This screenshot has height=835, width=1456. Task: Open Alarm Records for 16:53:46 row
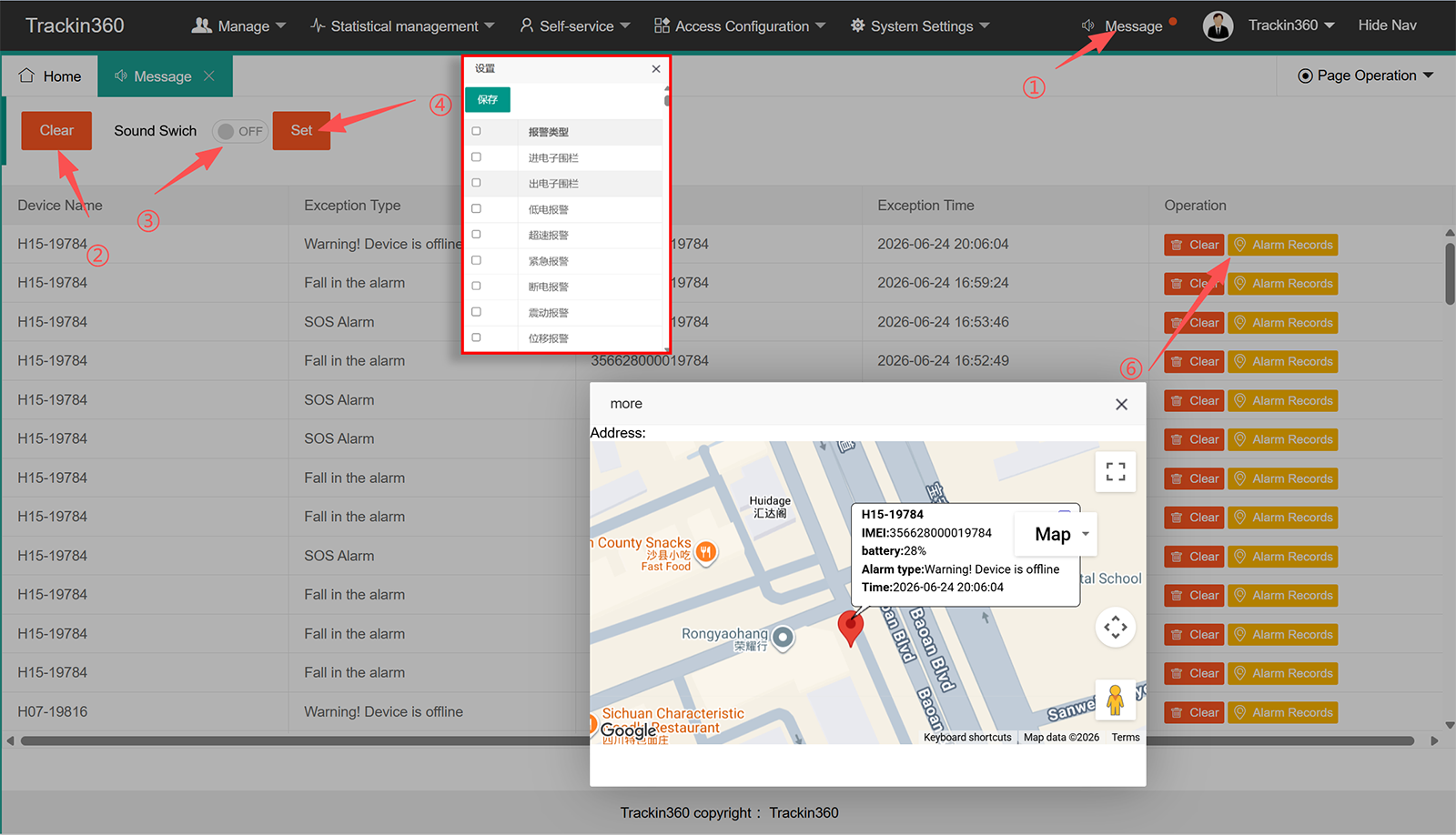[x=1283, y=323]
